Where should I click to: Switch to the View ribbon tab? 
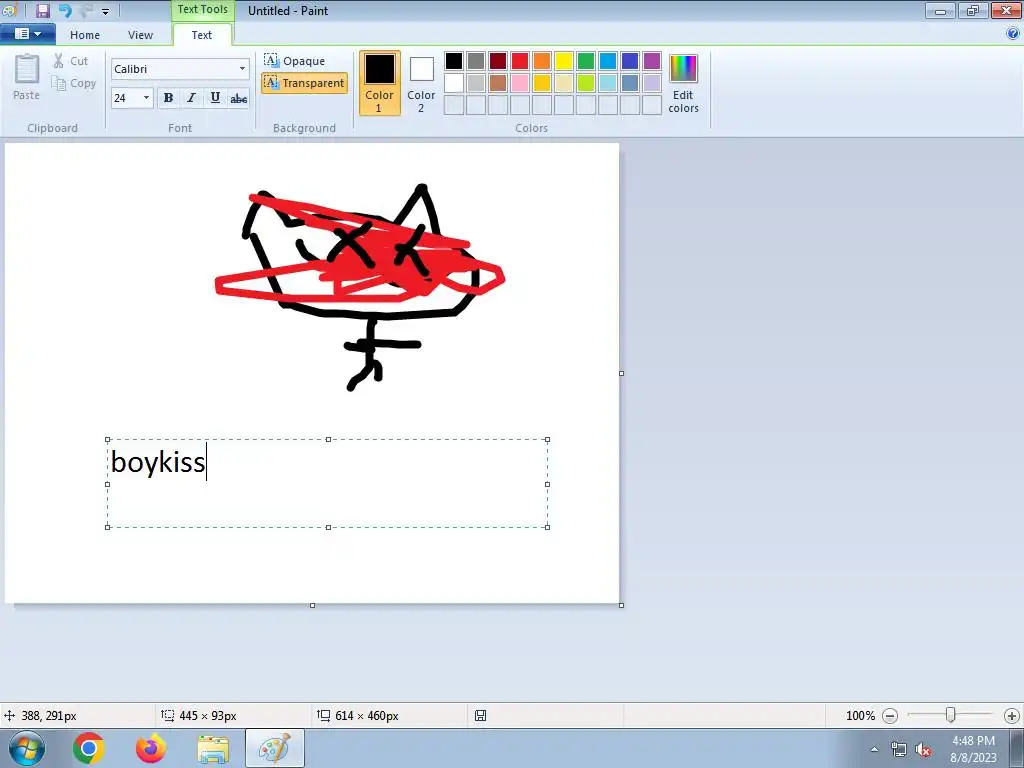click(x=140, y=35)
